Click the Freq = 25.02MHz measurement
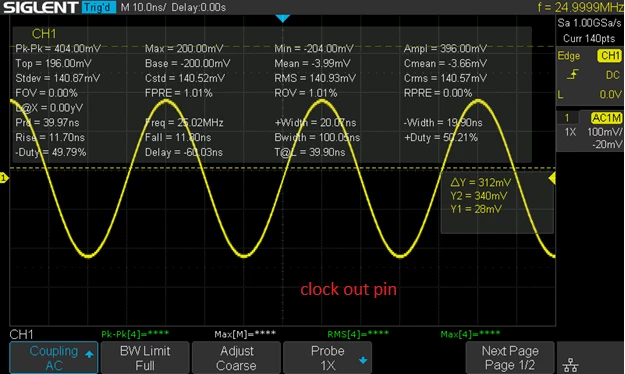The height and width of the screenshot is (374, 625). 184,122
